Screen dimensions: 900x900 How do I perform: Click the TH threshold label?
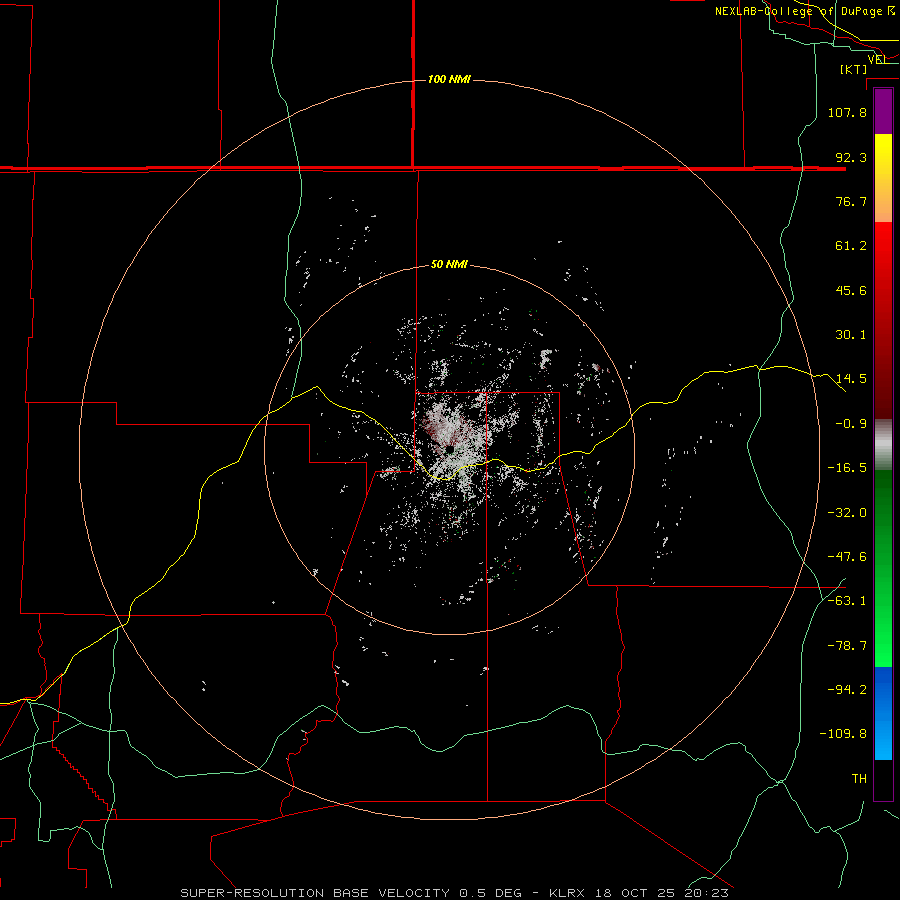859,779
